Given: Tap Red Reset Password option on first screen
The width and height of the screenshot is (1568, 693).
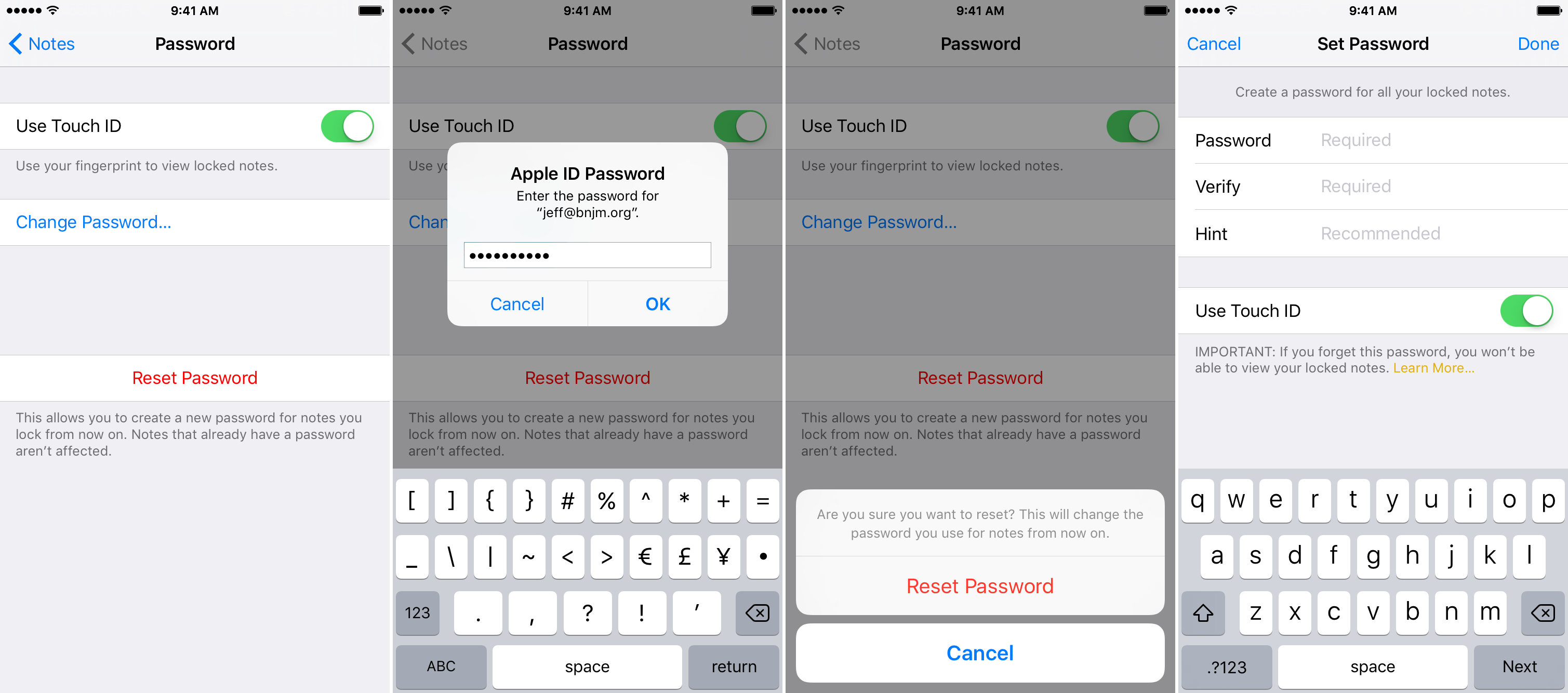Looking at the screenshot, I should pyautogui.click(x=196, y=377).
